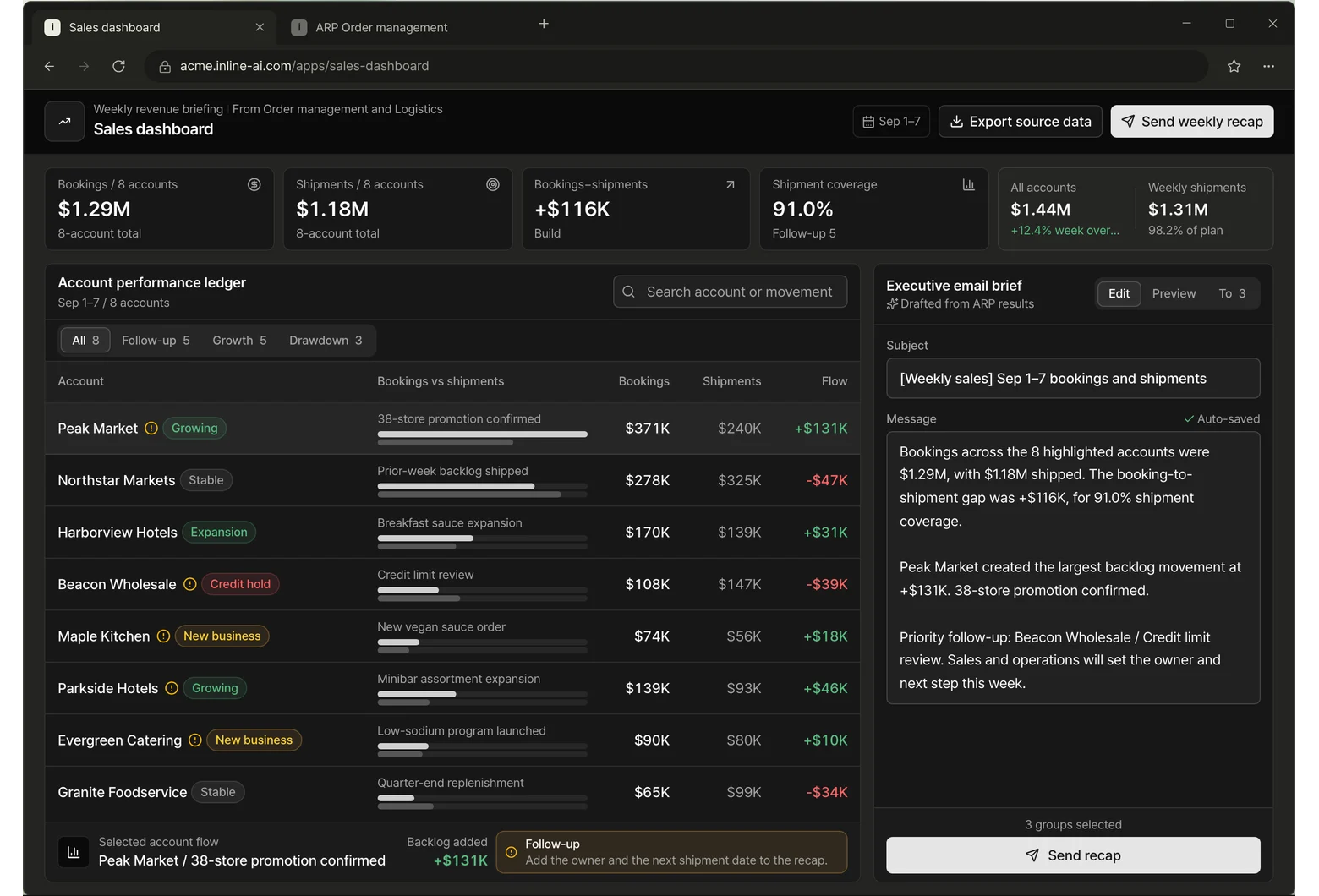
Task: Filter ledger by Follow-up 5
Action: [156, 340]
